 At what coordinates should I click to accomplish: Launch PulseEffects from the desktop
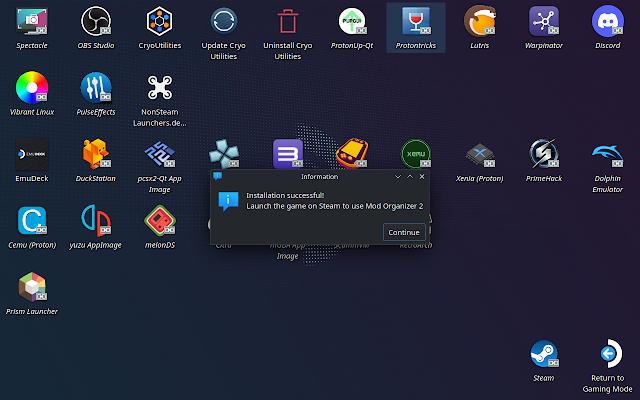pos(96,87)
